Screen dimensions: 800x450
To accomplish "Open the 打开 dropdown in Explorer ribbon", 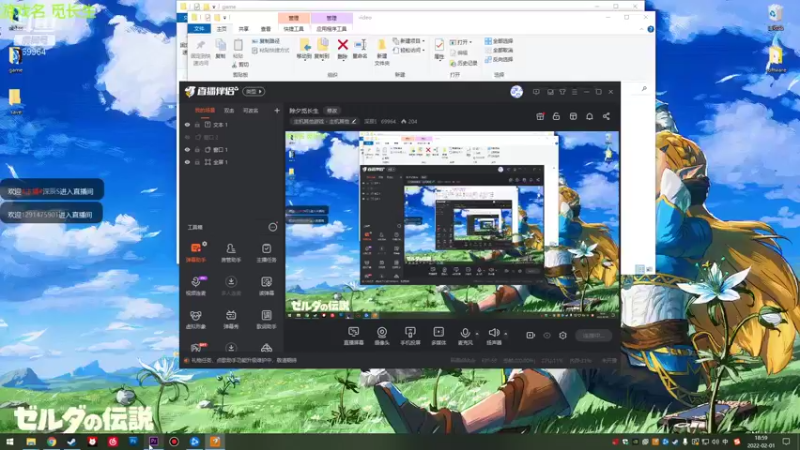I will click(x=461, y=42).
